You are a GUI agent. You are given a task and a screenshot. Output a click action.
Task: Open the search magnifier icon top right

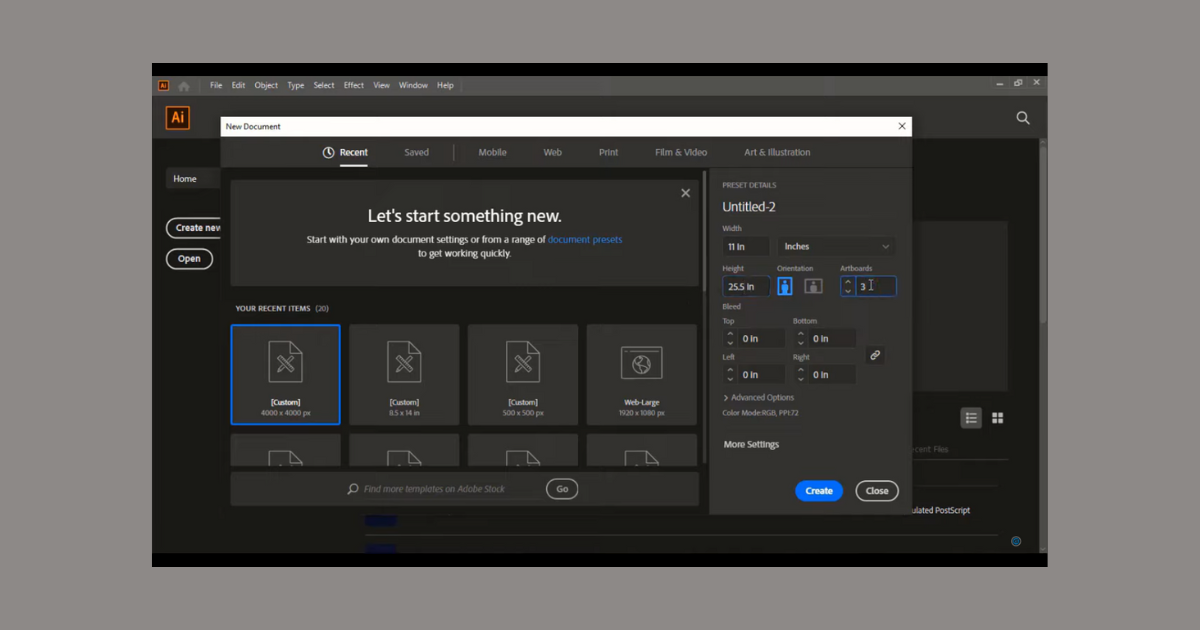[x=1023, y=118]
